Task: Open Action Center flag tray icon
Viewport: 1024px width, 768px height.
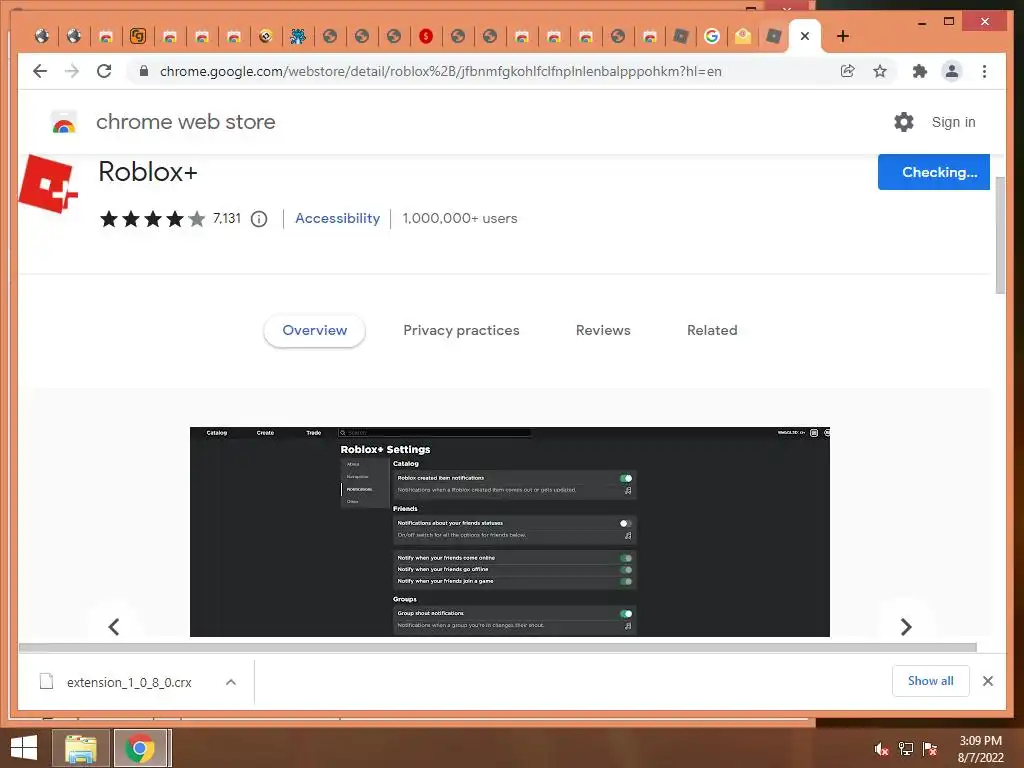Action: point(930,749)
